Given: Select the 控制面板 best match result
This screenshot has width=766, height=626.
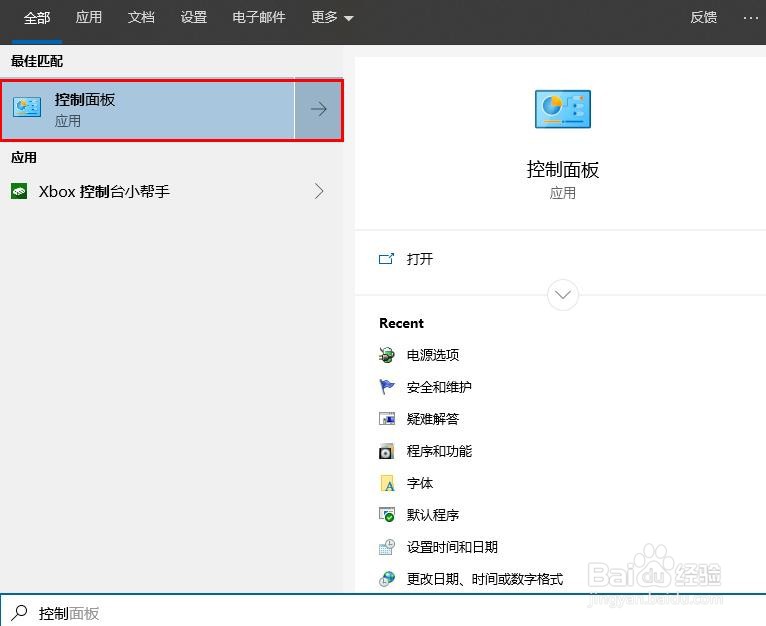Looking at the screenshot, I should pos(148,109).
